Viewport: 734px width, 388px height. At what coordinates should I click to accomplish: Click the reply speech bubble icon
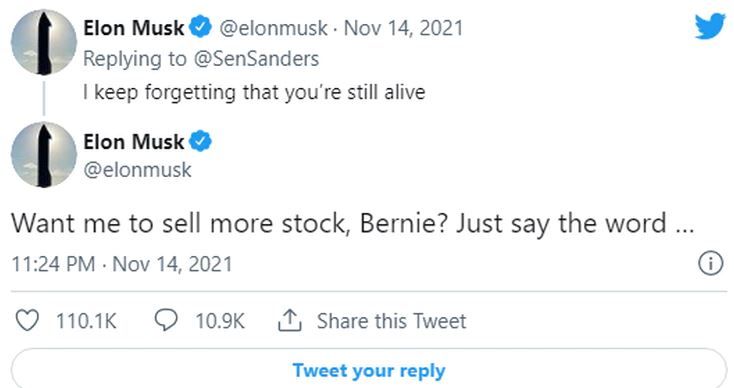tap(166, 321)
